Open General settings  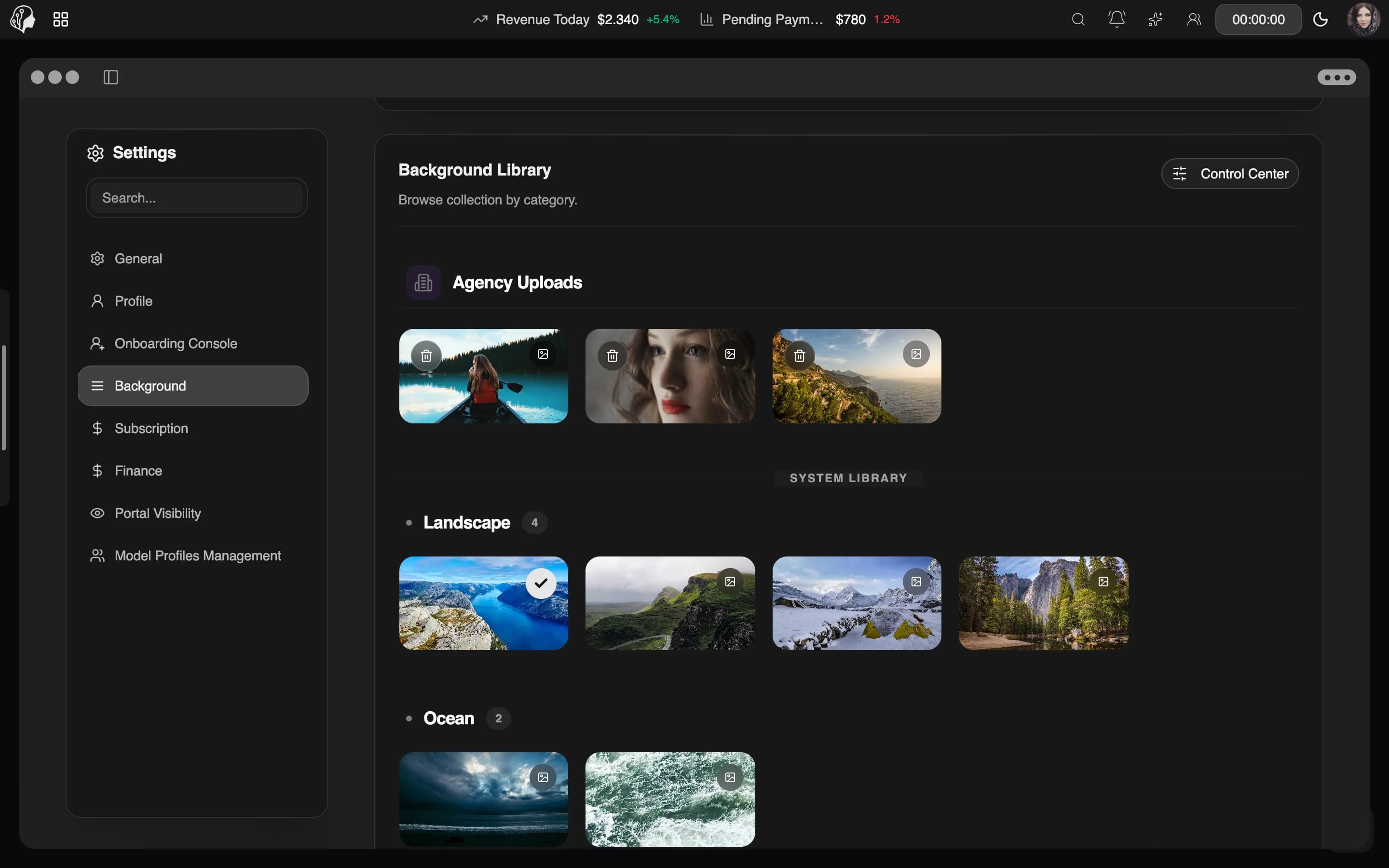(193, 258)
